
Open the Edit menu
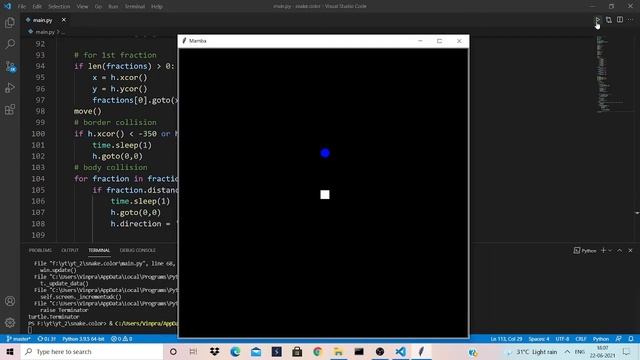point(37,7)
